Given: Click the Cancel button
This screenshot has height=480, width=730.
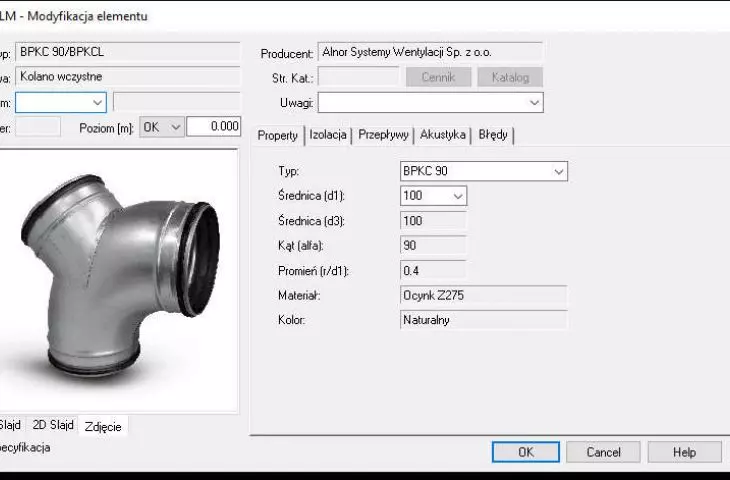Looking at the screenshot, I should pyautogui.click(x=603, y=452).
